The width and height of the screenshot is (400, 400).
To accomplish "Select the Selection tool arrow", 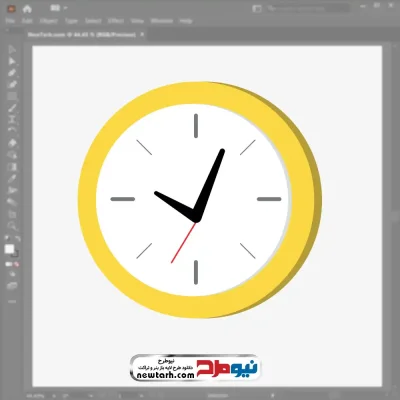I will pos(12,50).
